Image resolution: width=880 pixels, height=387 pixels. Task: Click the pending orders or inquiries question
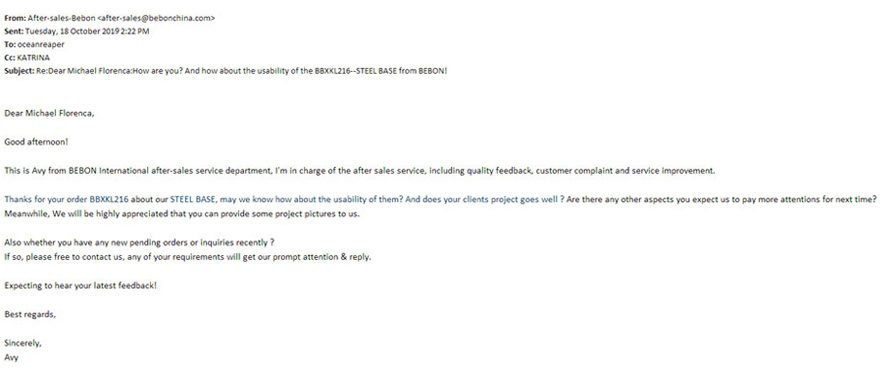click(139, 243)
